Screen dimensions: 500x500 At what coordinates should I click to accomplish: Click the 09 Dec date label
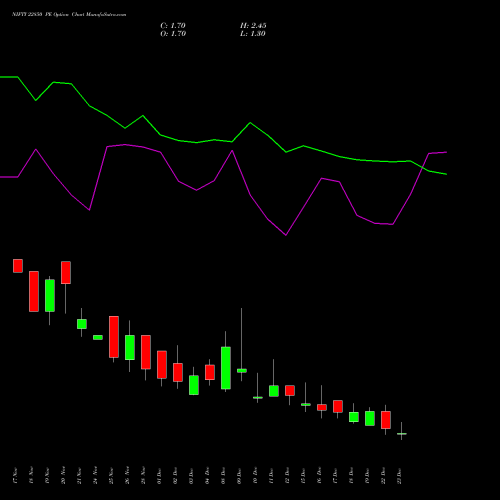pyautogui.click(x=239, y=476)
